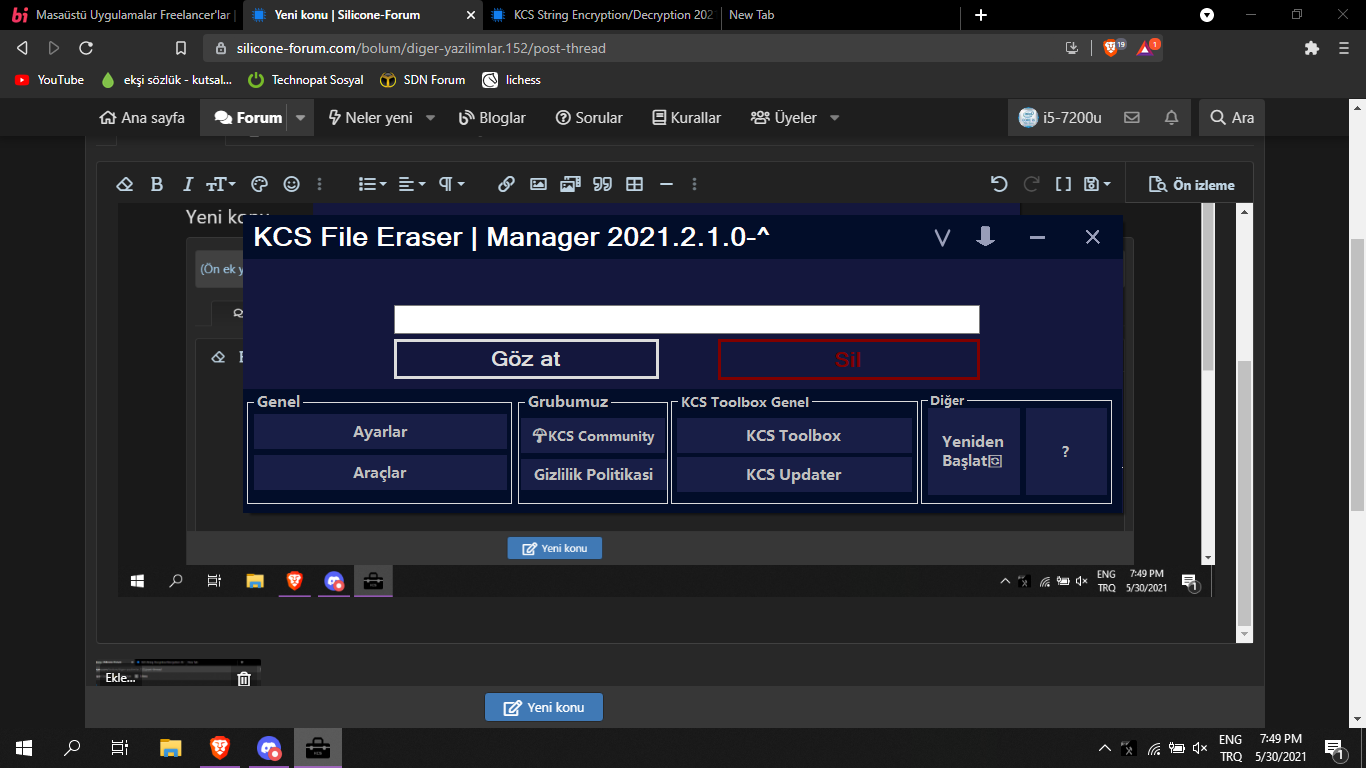Expand the list options dropdown
This screenshot has width=1366, height=768.
(x=373, y=184)
